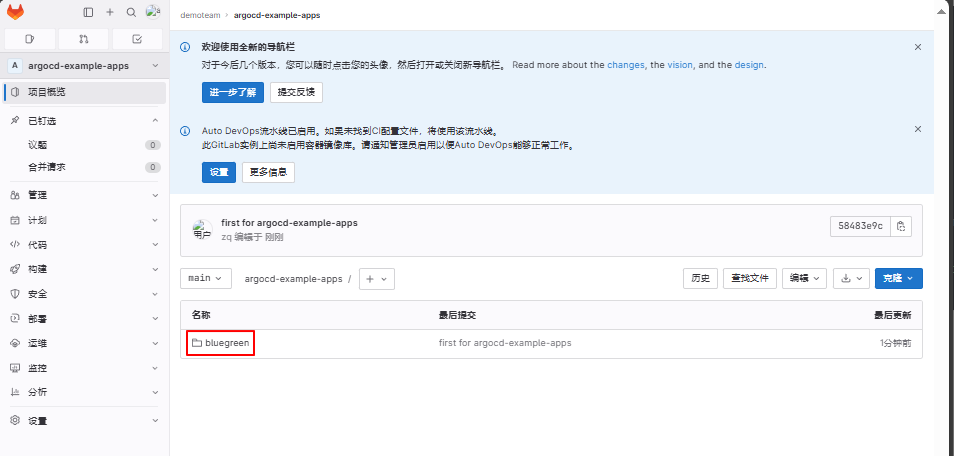
Task: Click the commit author avatar
Action: click(x=203, y=230)
